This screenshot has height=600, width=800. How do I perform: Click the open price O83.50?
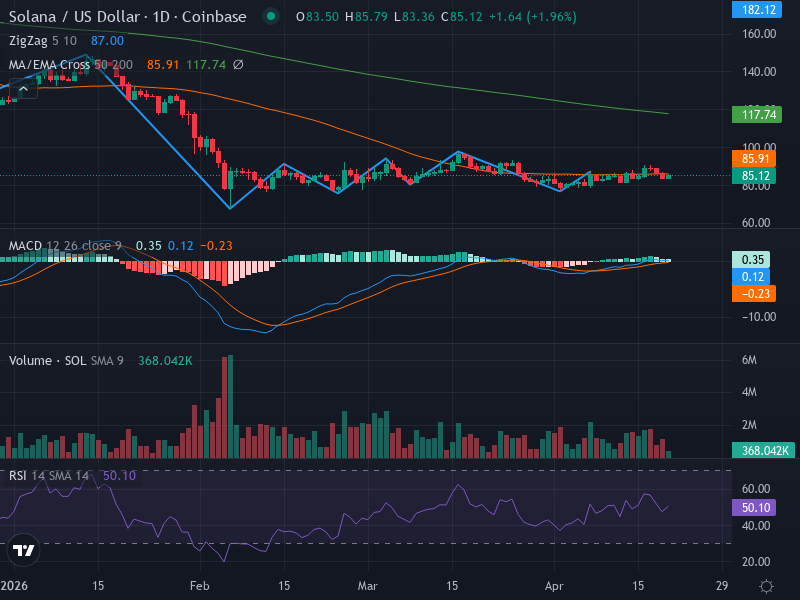click(317, 17)
